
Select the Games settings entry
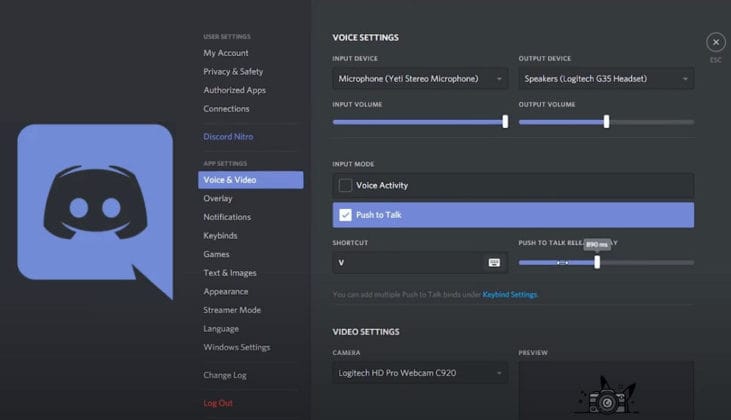(216, 255)
